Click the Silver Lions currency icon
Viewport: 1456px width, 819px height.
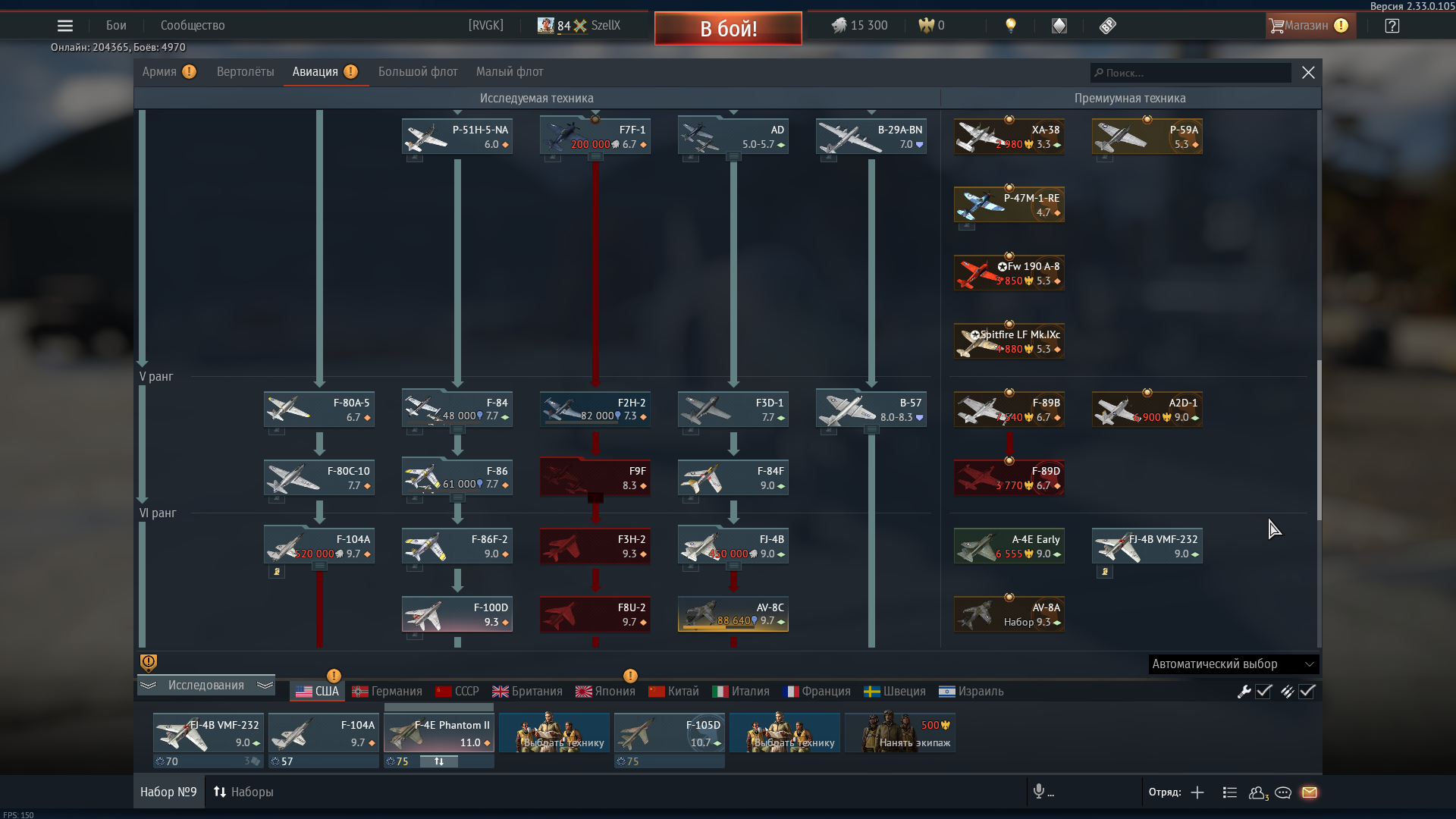(839, 26)
